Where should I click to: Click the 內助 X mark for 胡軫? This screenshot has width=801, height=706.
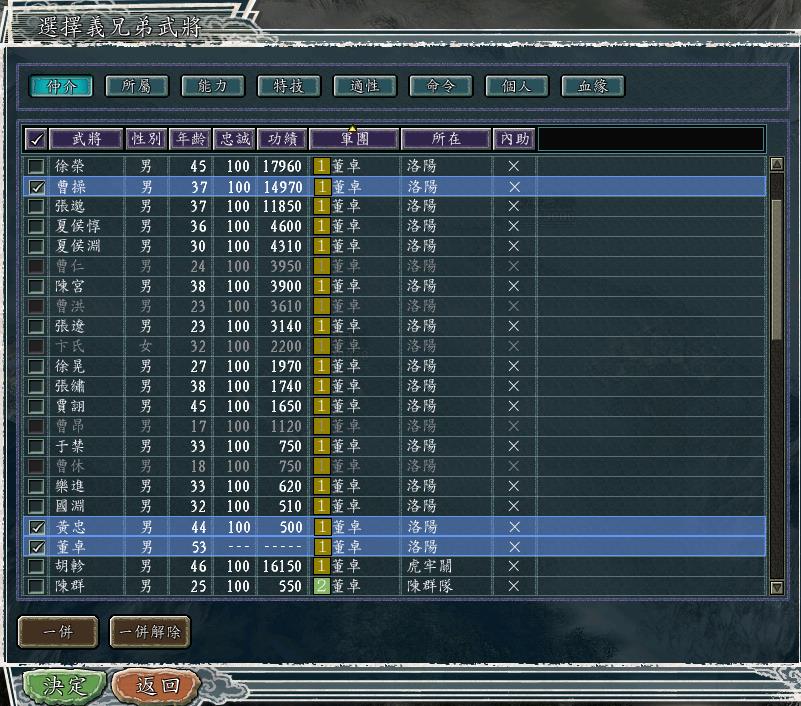click(514, 567)
